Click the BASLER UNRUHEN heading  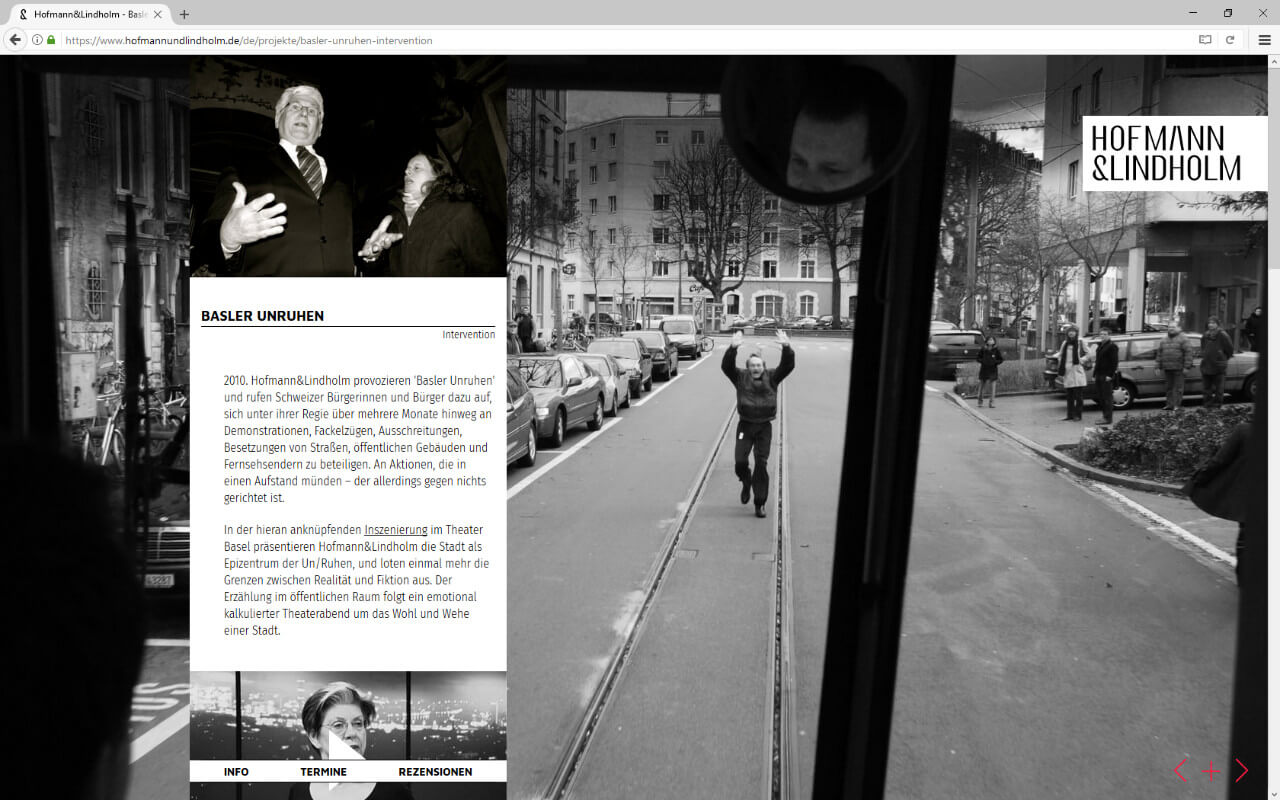click(262, 316)
